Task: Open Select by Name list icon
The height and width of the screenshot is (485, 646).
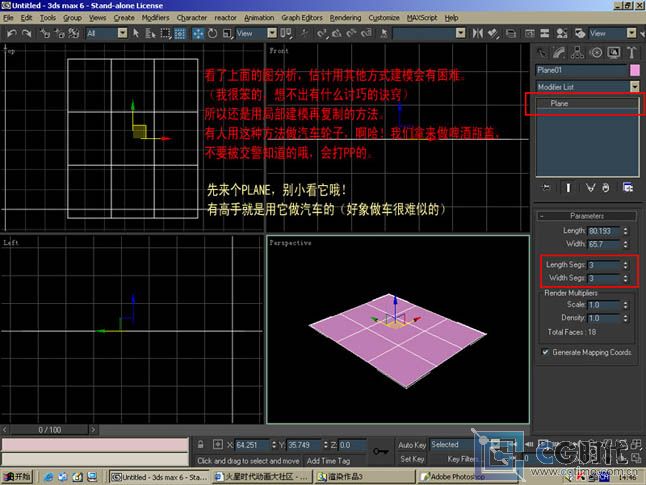Action: pos(150,33)
